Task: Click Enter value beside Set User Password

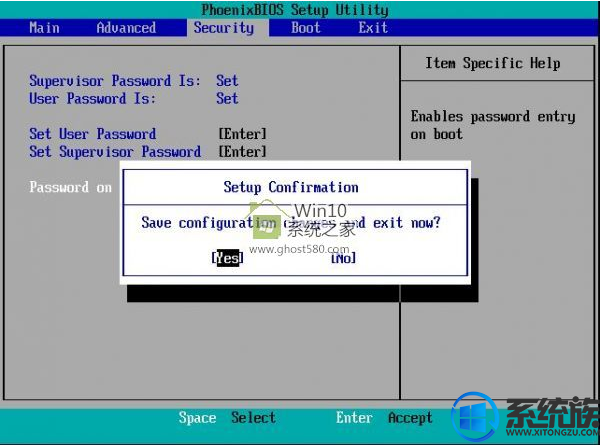Action: pos(242,134)
